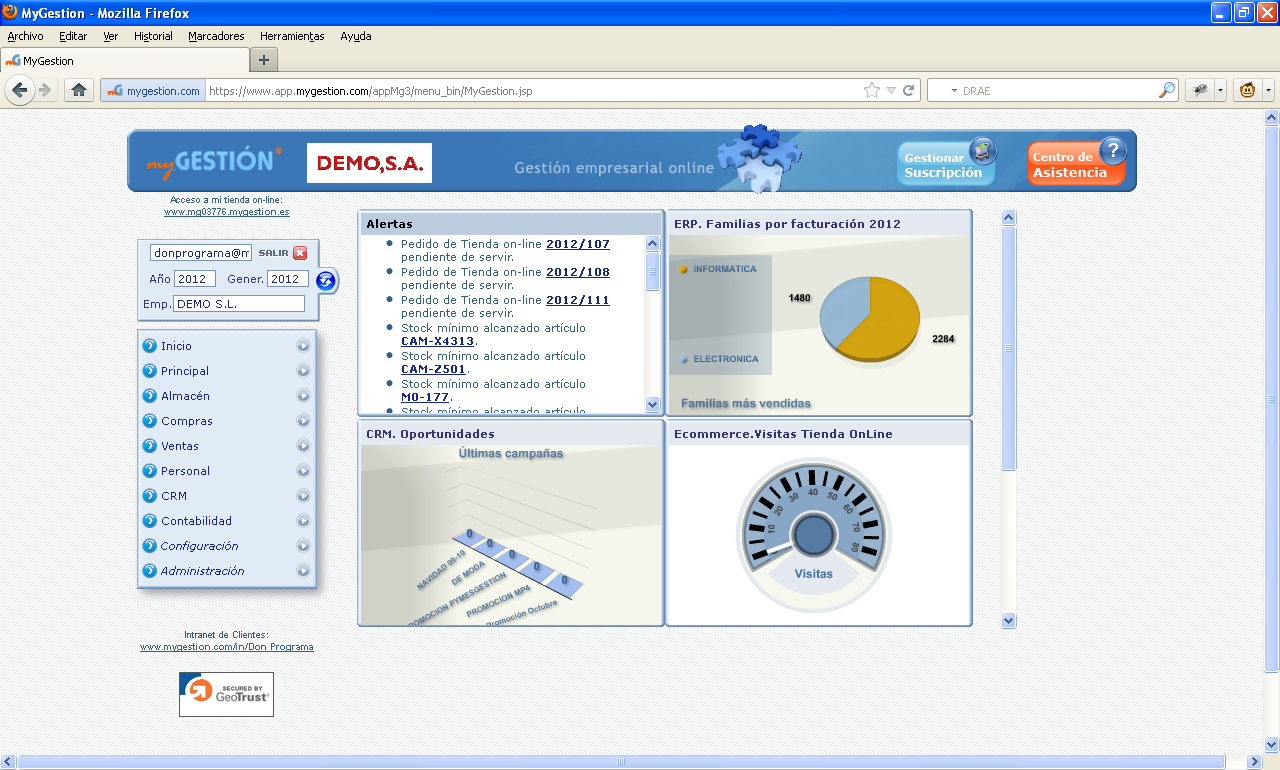Open order link 2012/107
Screen dimensions: 1280x770
tap(578, 244)
